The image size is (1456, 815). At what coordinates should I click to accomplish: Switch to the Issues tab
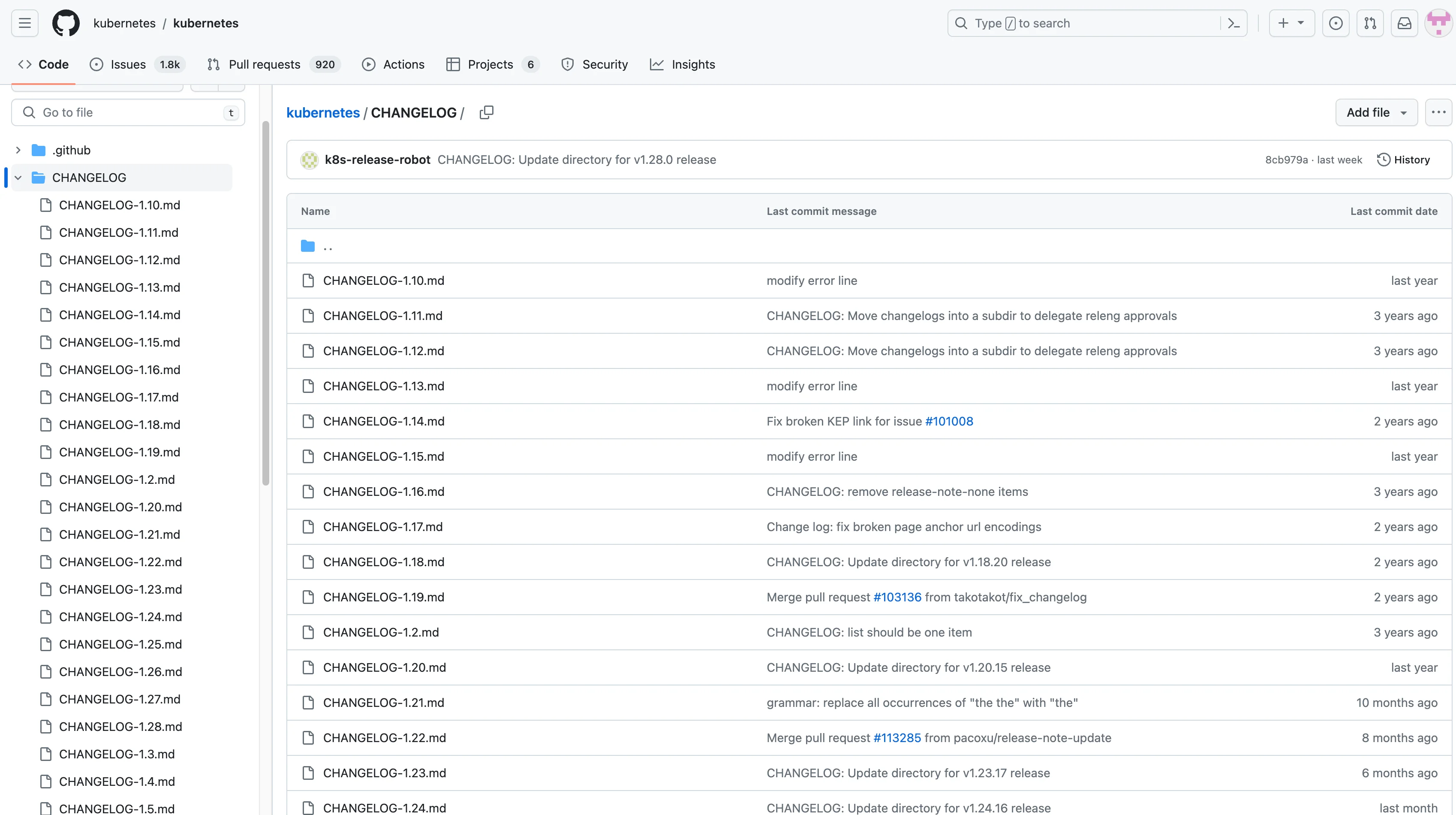coord(128,64)
